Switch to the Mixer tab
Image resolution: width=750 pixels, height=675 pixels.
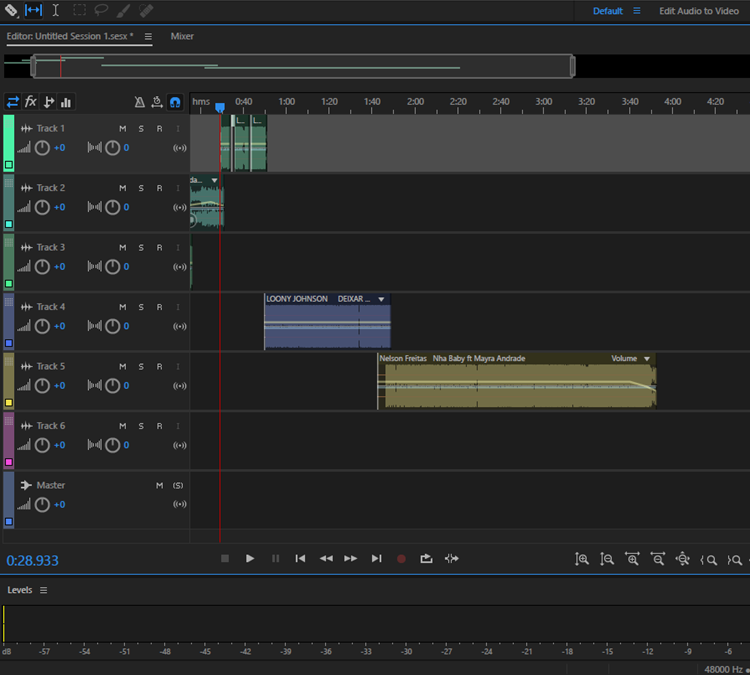click(x=182, y=36)
